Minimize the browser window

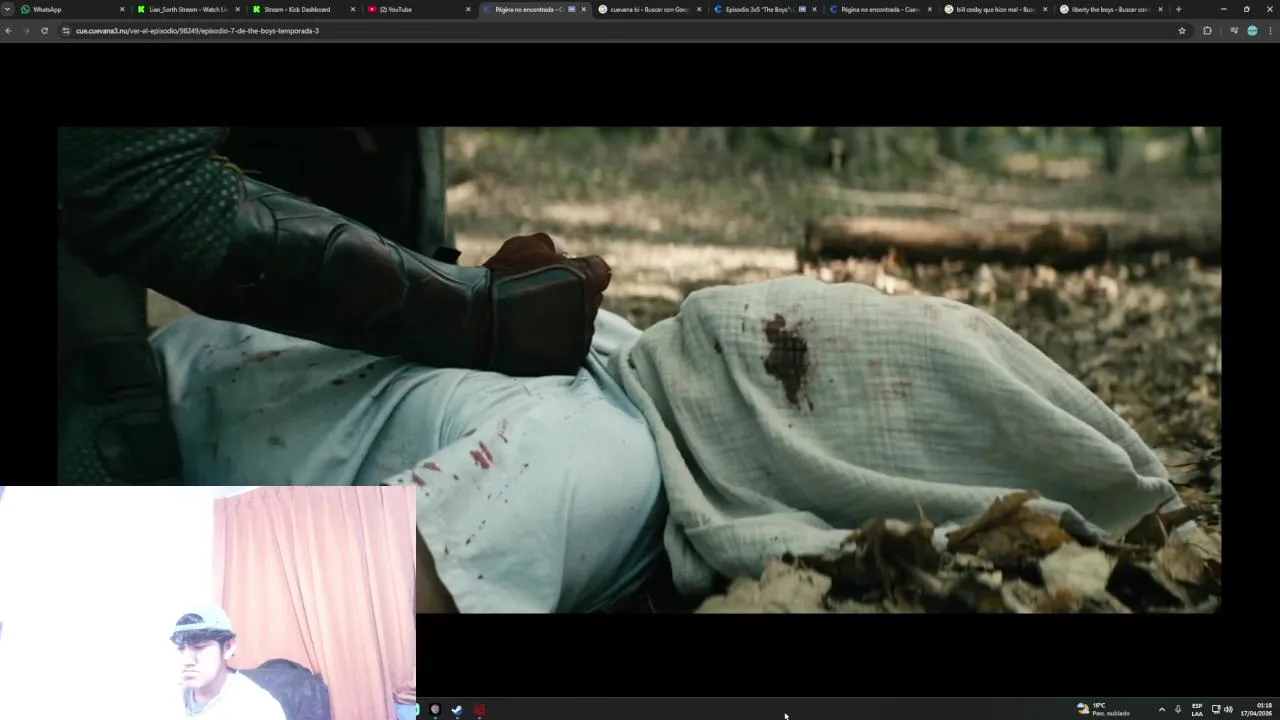[1223, 9]
